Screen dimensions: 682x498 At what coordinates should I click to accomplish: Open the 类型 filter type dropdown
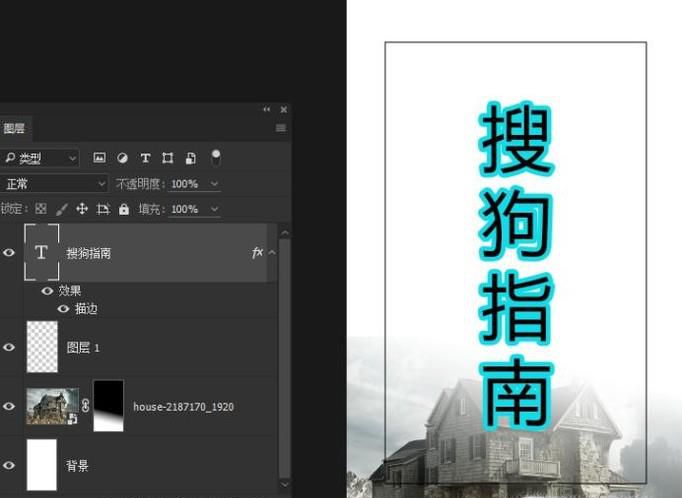[x=39, y=158]
